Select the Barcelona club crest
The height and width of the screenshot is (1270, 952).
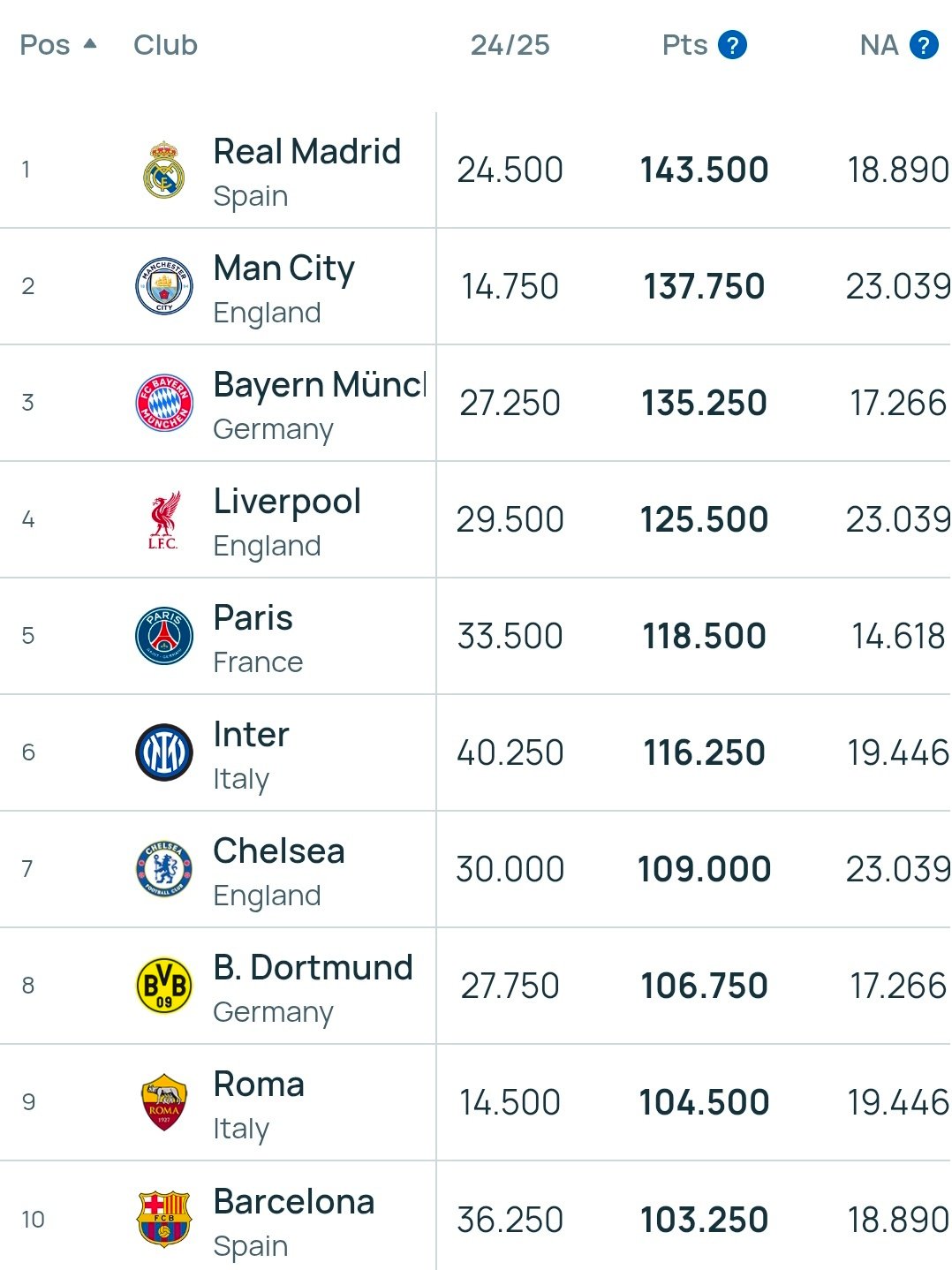[x=164, y=1219]
